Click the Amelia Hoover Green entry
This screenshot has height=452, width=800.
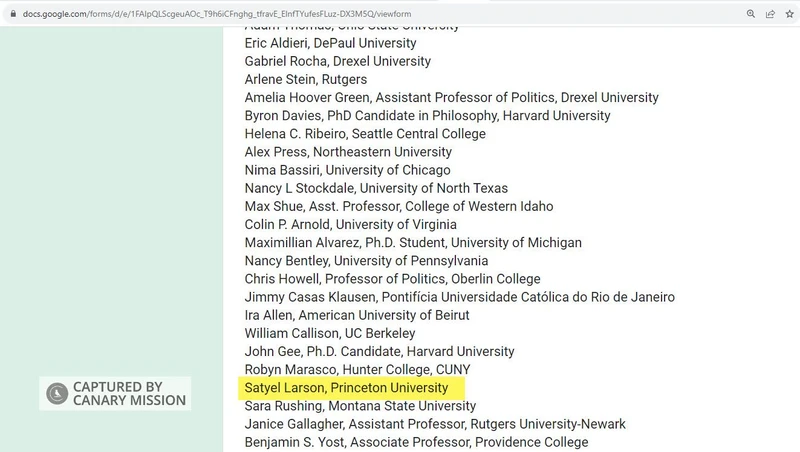coord(452,97)
